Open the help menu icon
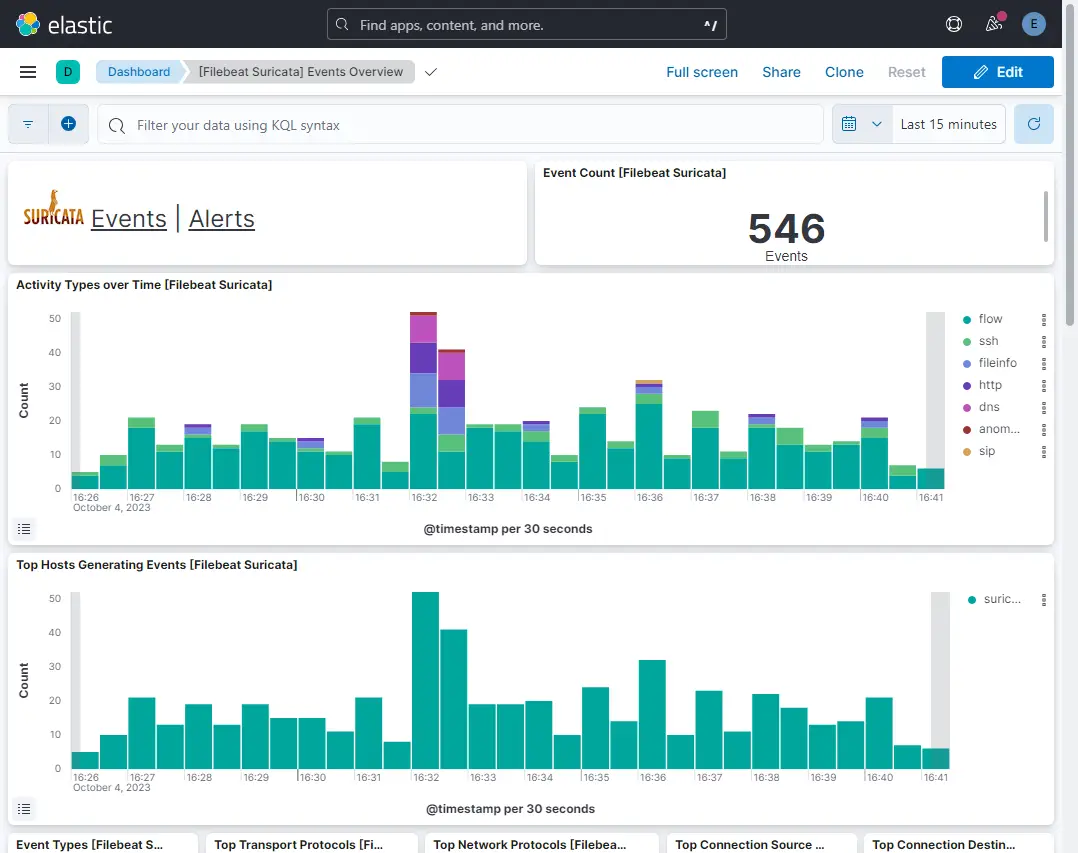 (x=954, y=24)
